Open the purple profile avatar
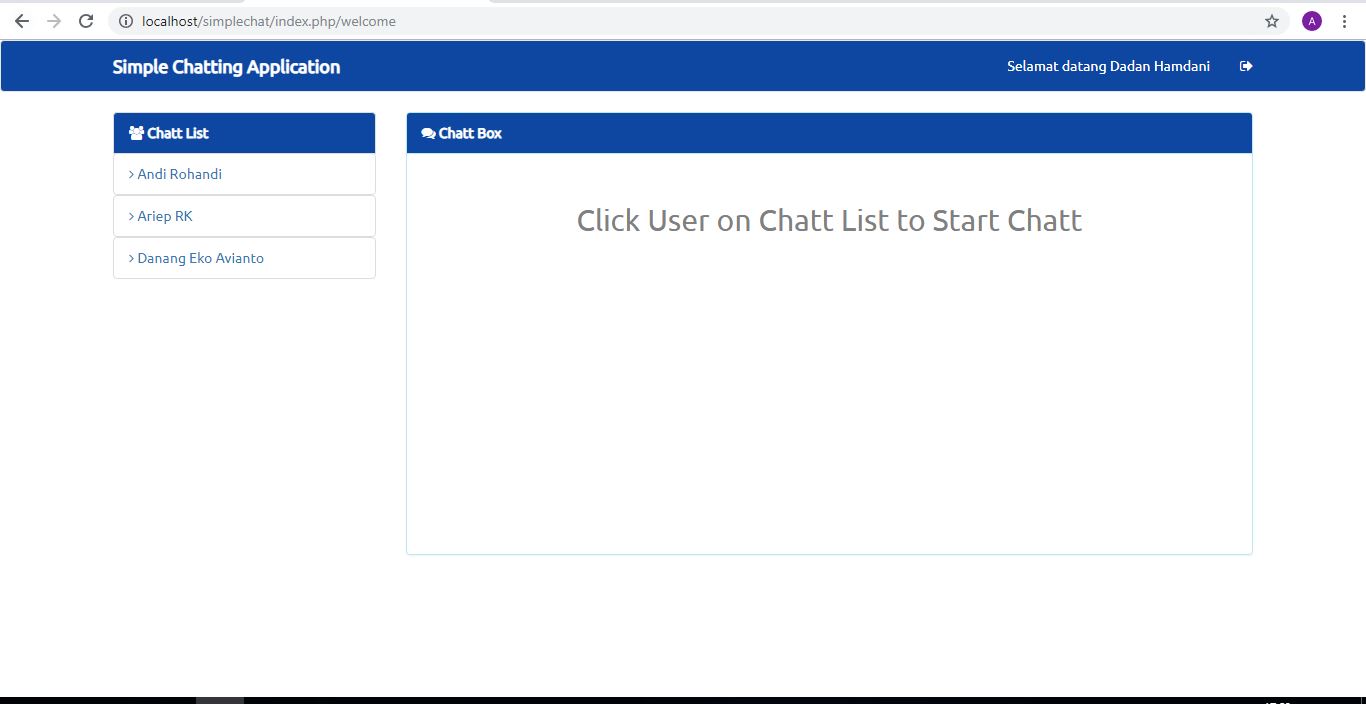This screenshot has width=1366, height=704. point(1312,21)
